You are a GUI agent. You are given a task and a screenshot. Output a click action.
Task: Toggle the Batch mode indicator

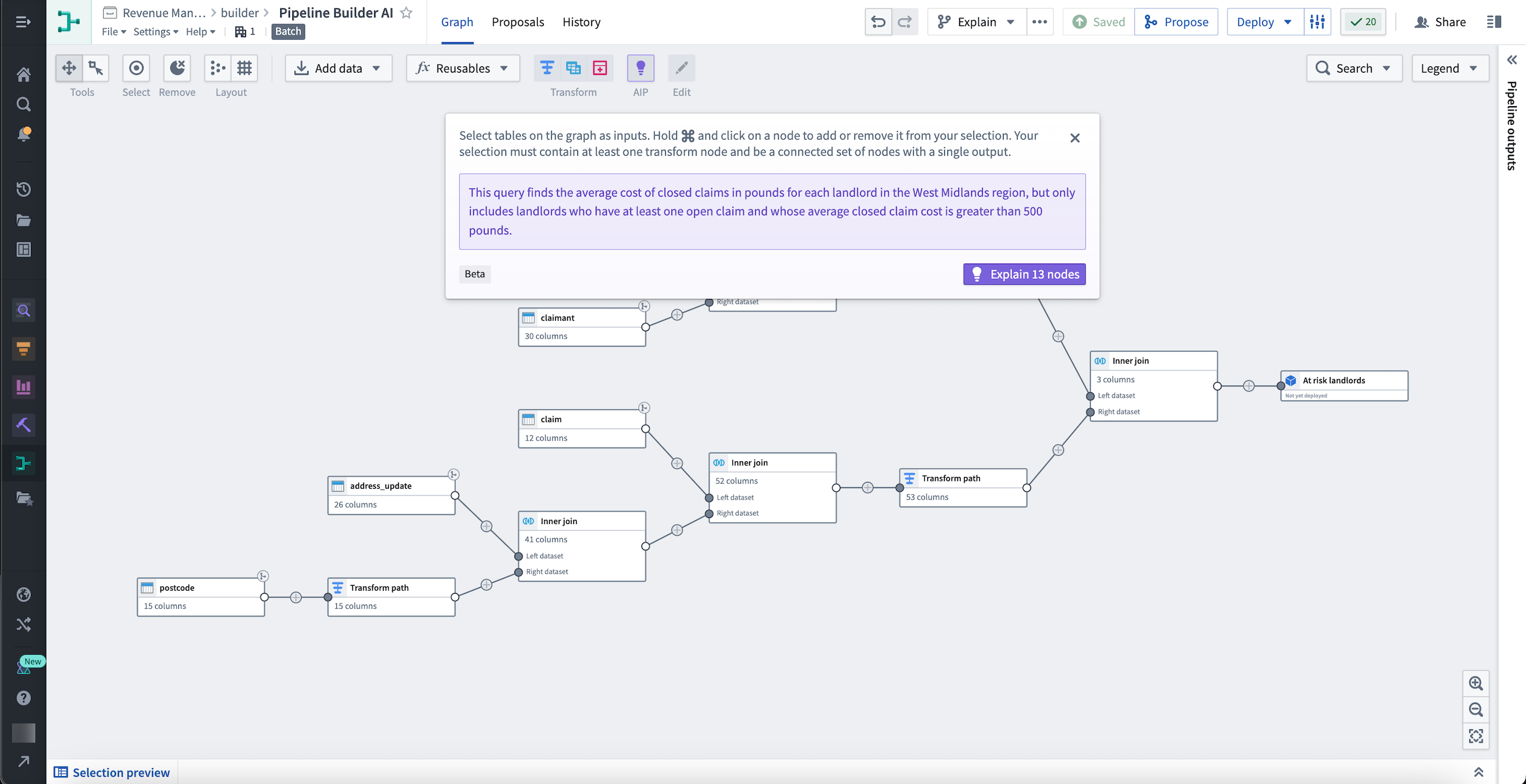click(289, 31)
